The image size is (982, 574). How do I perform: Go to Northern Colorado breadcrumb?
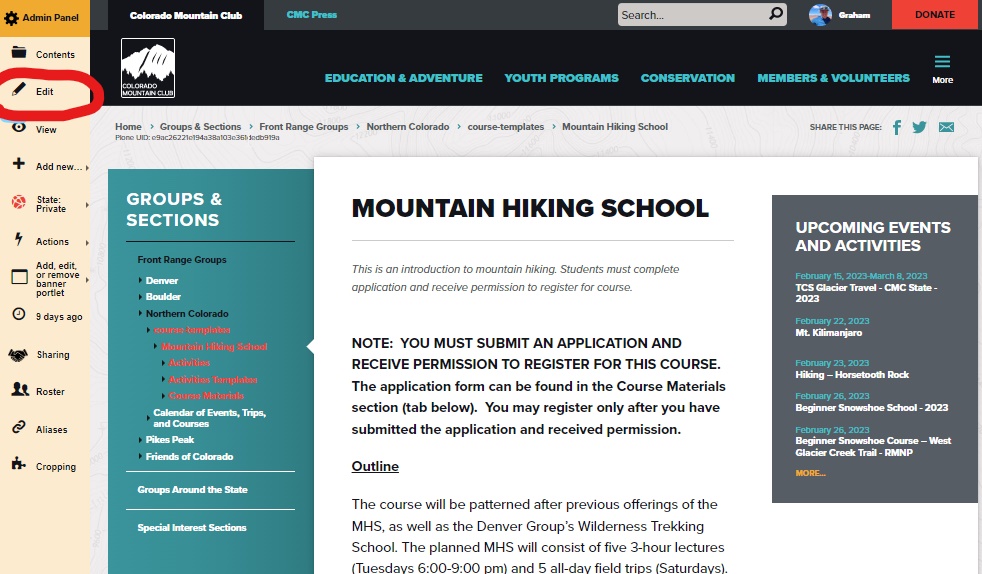tap(408, 126)
